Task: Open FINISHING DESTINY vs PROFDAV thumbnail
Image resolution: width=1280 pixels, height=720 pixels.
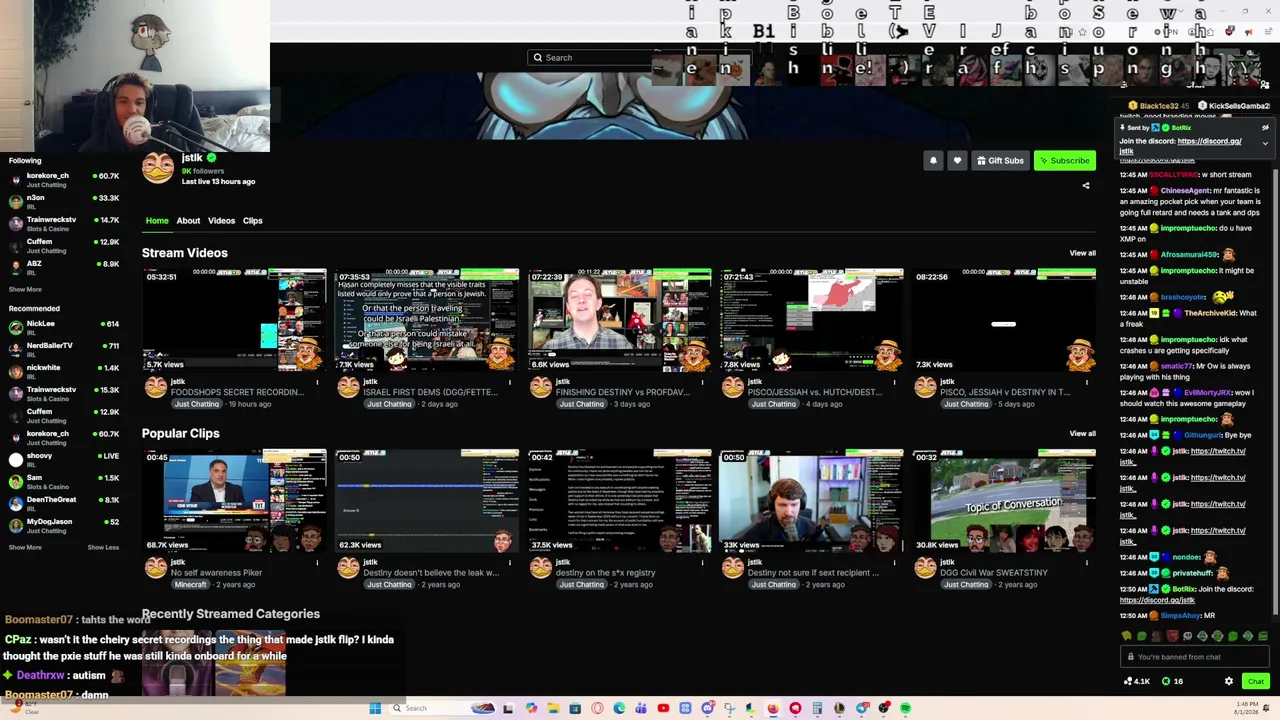Action: point(620,320)
